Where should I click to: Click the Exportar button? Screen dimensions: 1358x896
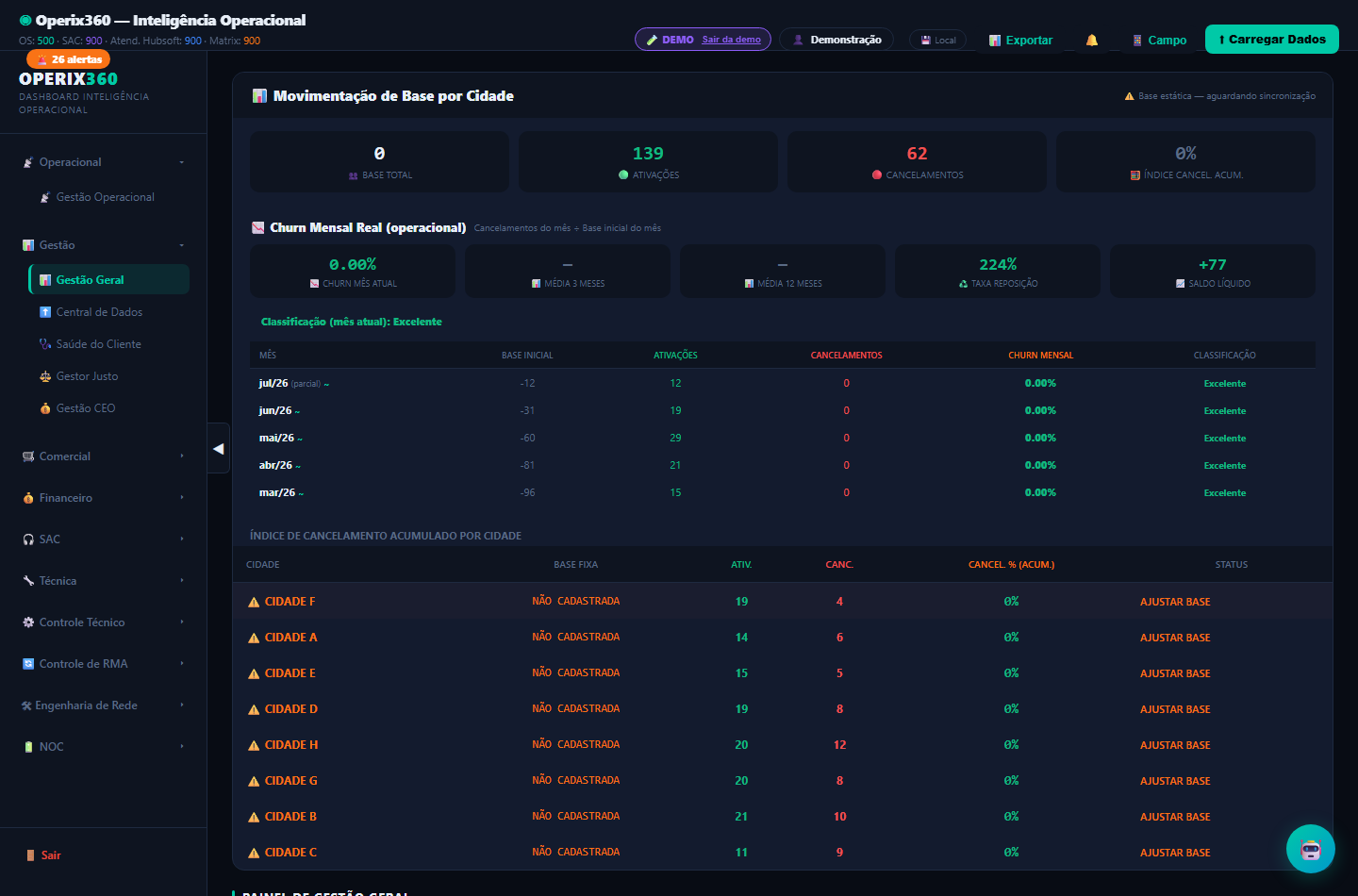1020,41
